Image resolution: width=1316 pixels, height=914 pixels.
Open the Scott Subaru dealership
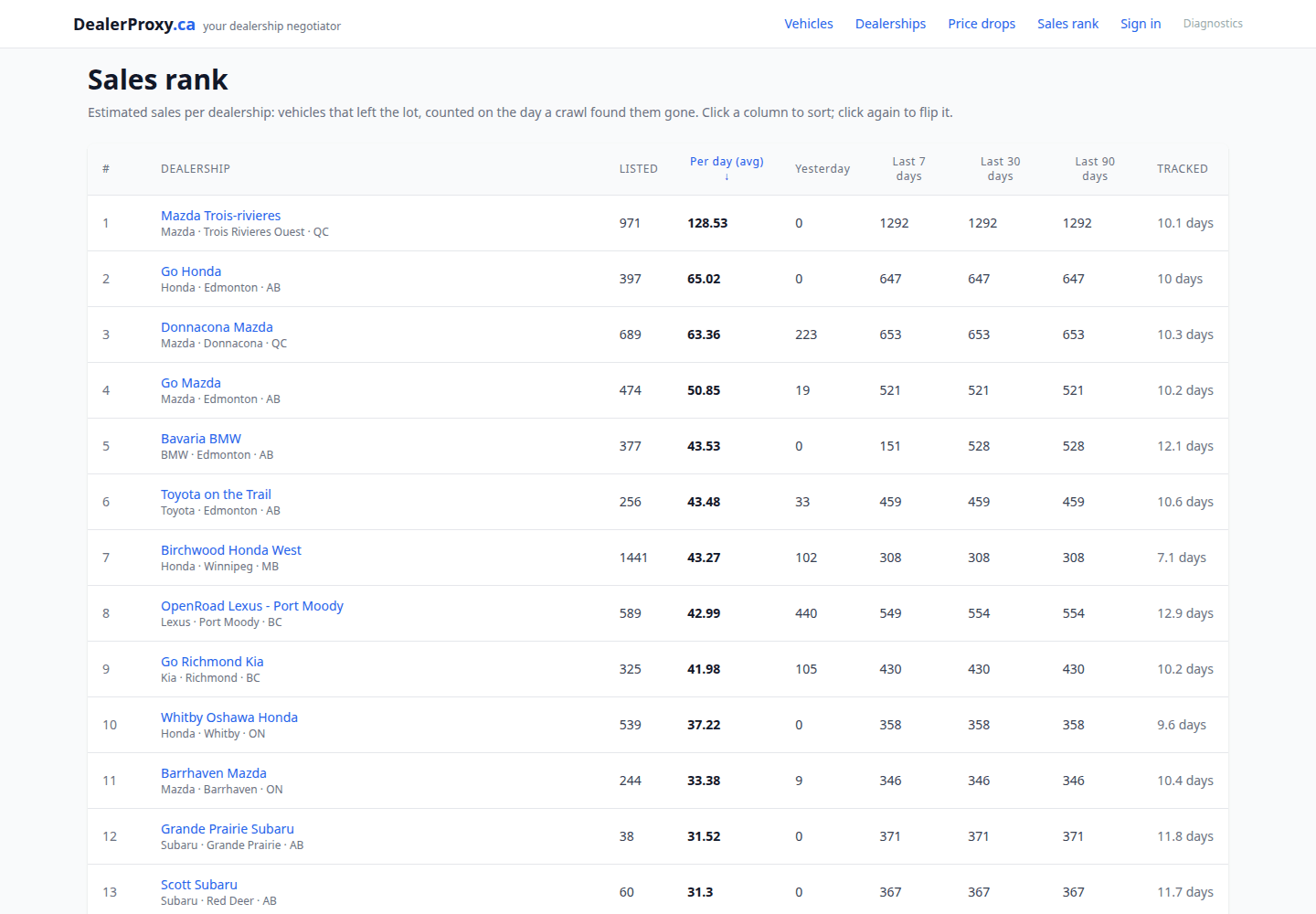coord(199,885)
